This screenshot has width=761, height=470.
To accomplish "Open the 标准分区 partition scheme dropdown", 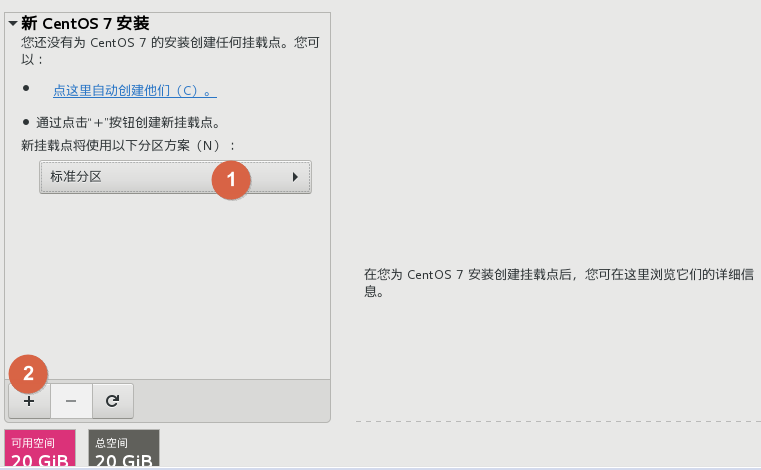I will (x=175, y=177).
